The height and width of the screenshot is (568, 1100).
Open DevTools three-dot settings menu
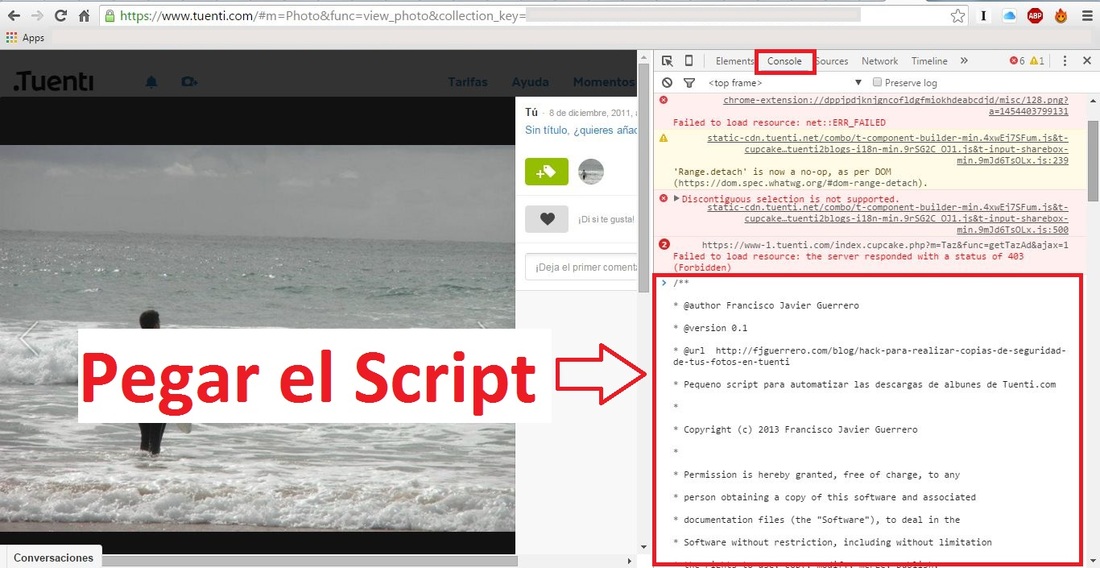point(1064,61)
